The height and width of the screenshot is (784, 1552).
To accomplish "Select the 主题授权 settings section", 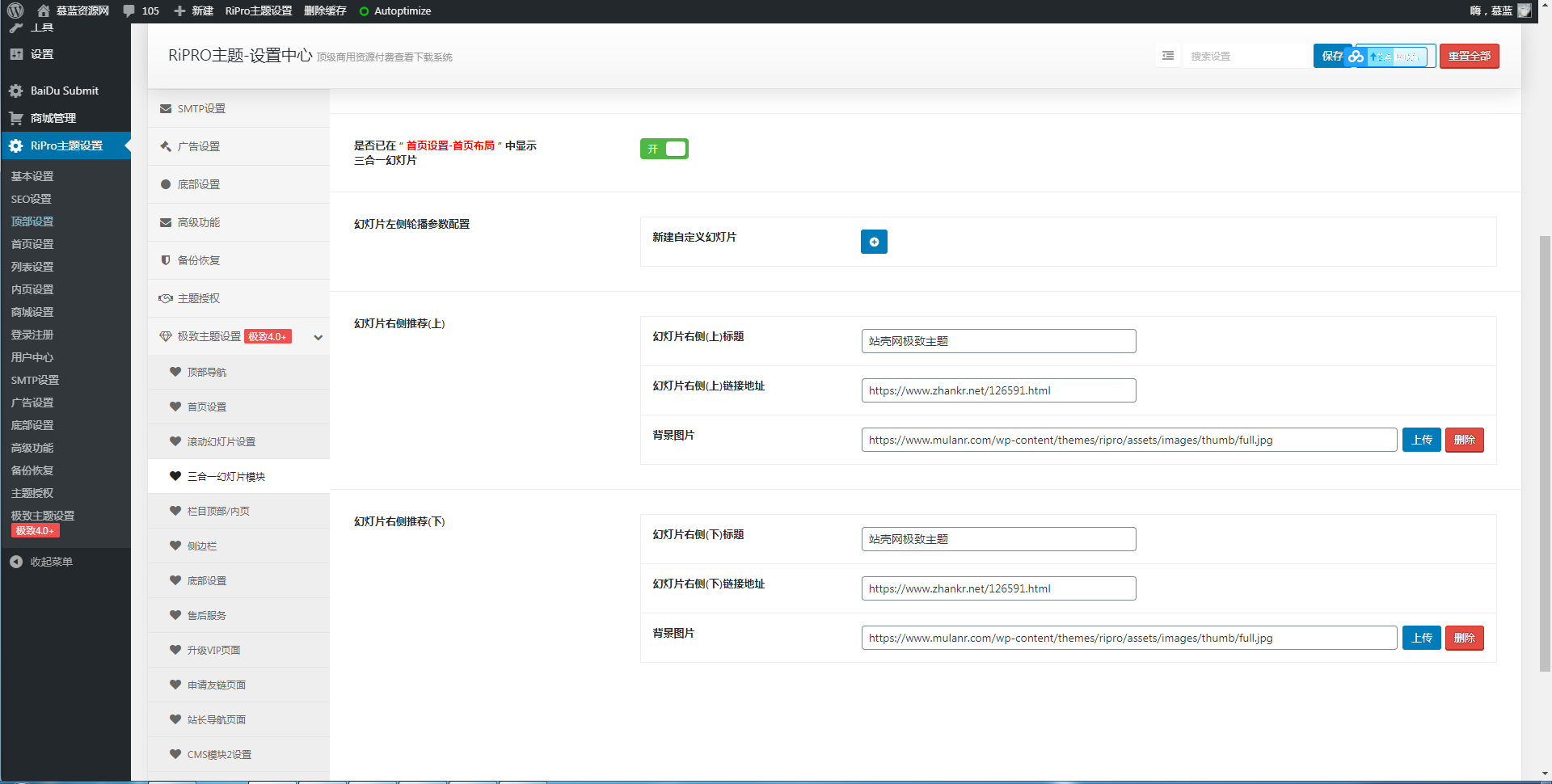I will [198, 298].
